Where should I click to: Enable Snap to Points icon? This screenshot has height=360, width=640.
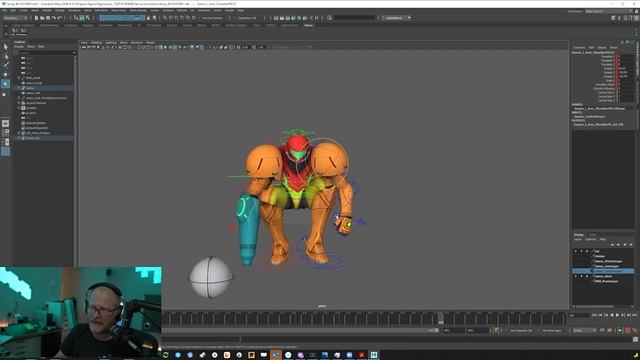click(x=176, y=18)
